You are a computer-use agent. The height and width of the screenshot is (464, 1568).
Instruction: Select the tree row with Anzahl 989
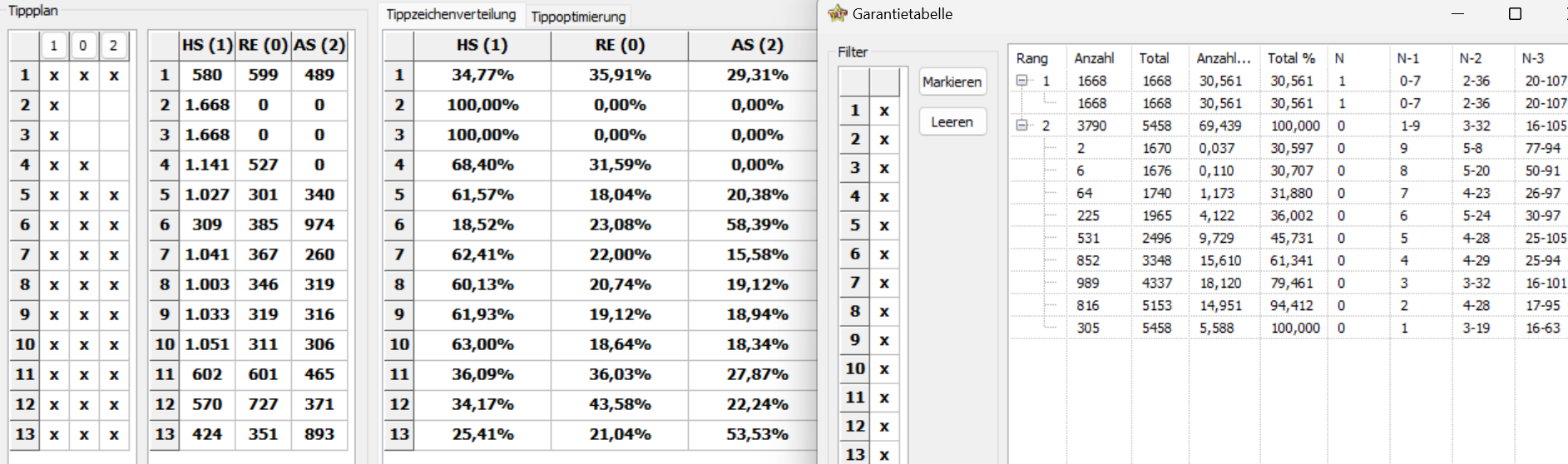(x=1288, y=283)
